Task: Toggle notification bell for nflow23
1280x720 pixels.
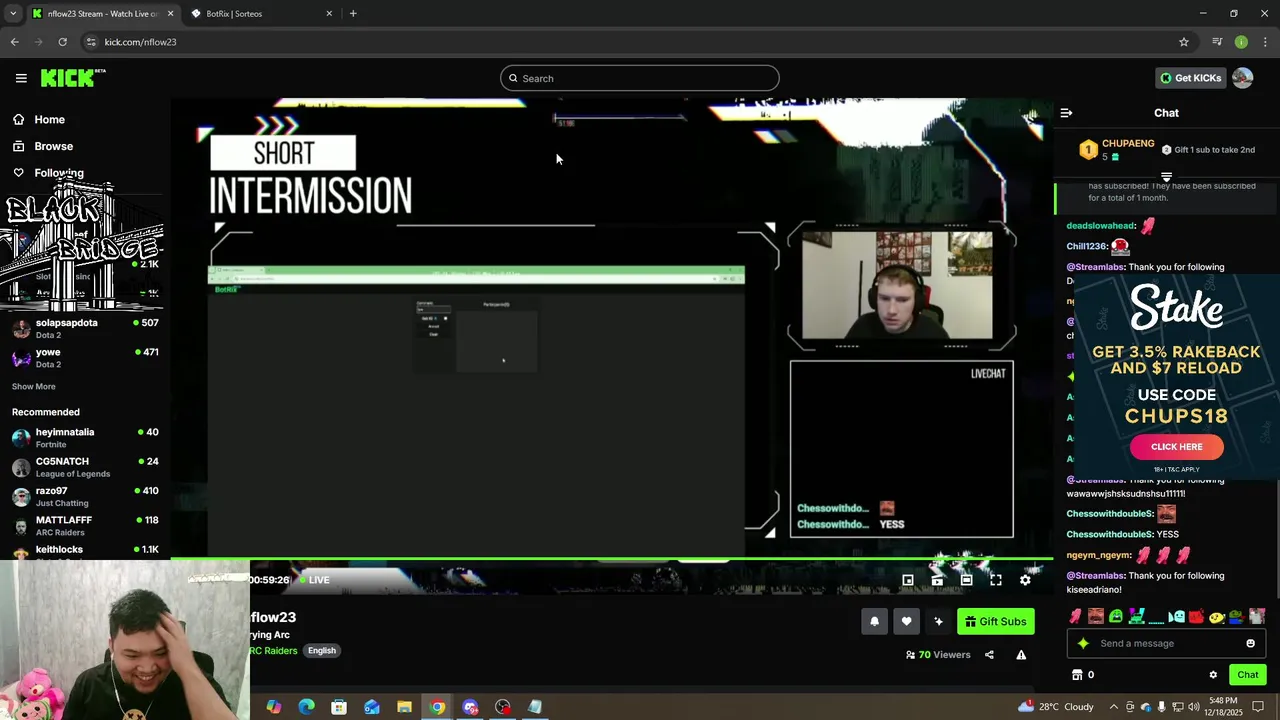Action: coord(874,621)
